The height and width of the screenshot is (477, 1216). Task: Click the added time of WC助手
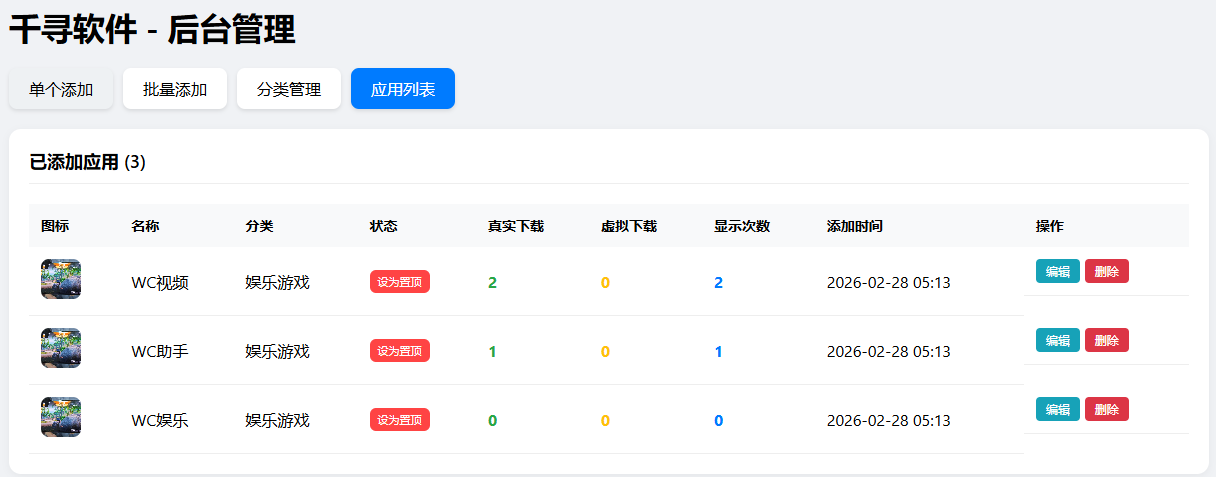coord(889,351)
